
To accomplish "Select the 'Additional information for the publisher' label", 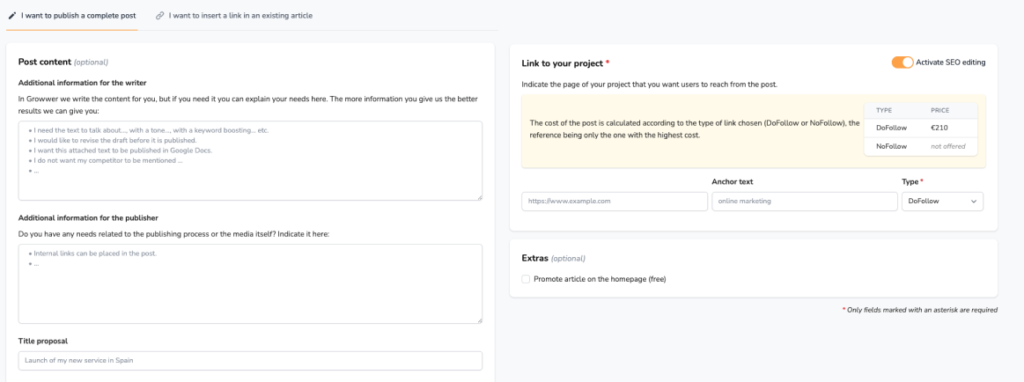I will [x=88, y=217].
